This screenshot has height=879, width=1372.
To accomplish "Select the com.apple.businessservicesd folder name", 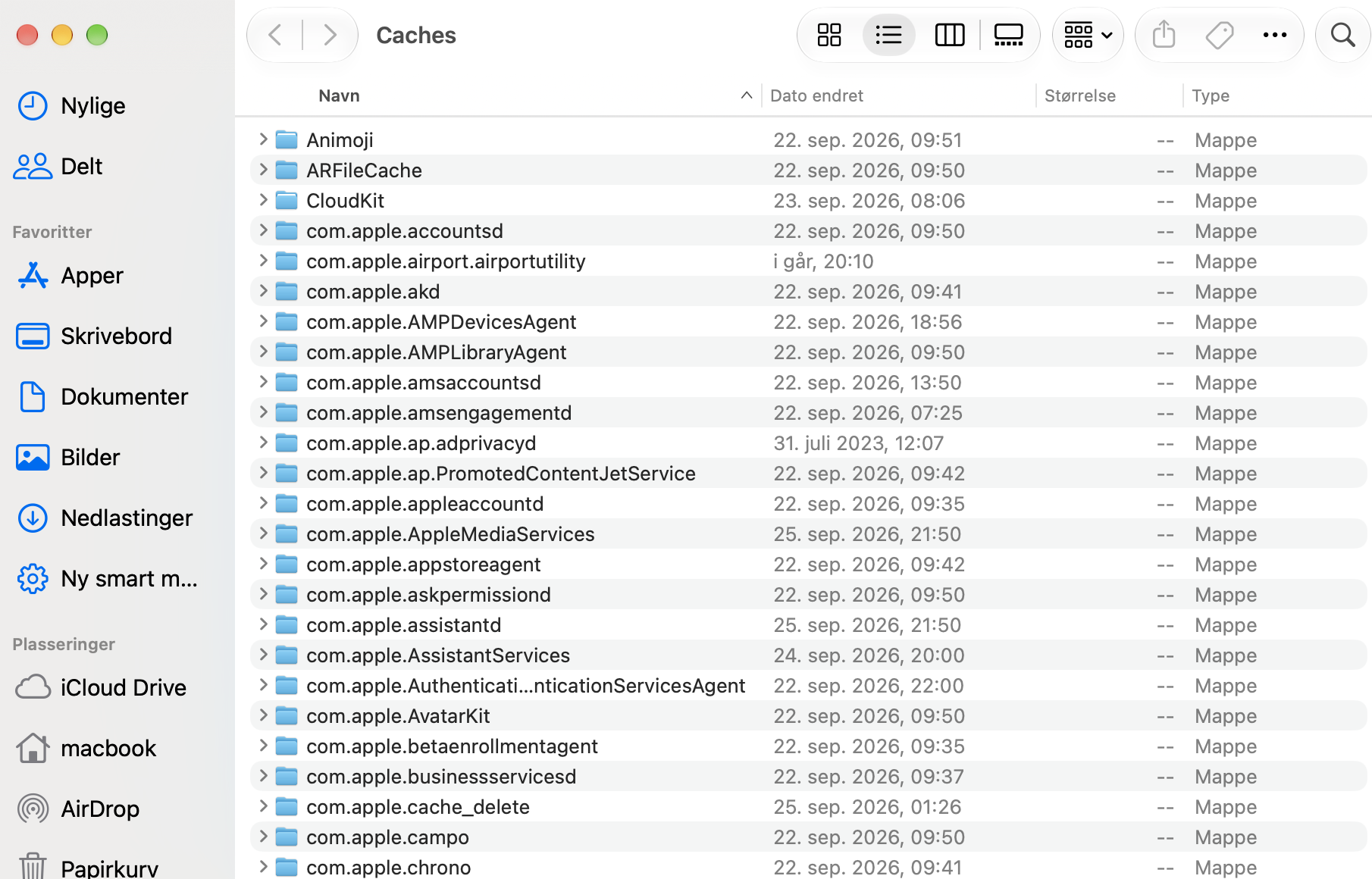I will point(441,777).
